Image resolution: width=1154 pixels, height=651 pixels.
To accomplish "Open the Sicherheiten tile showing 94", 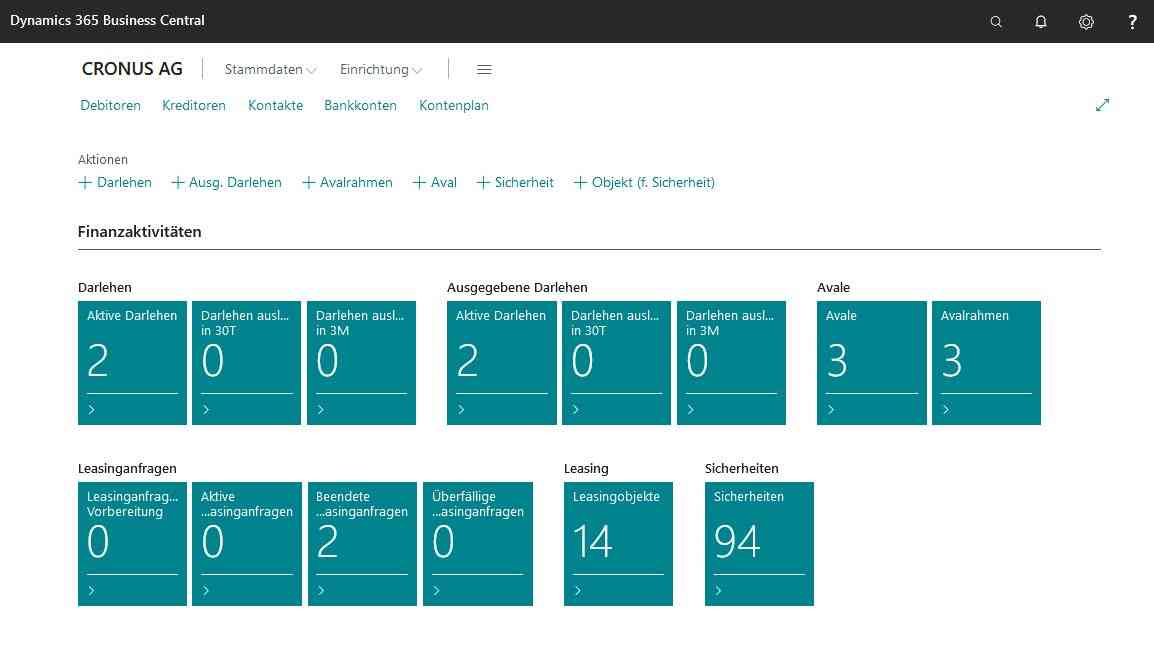I will (759, 543).
